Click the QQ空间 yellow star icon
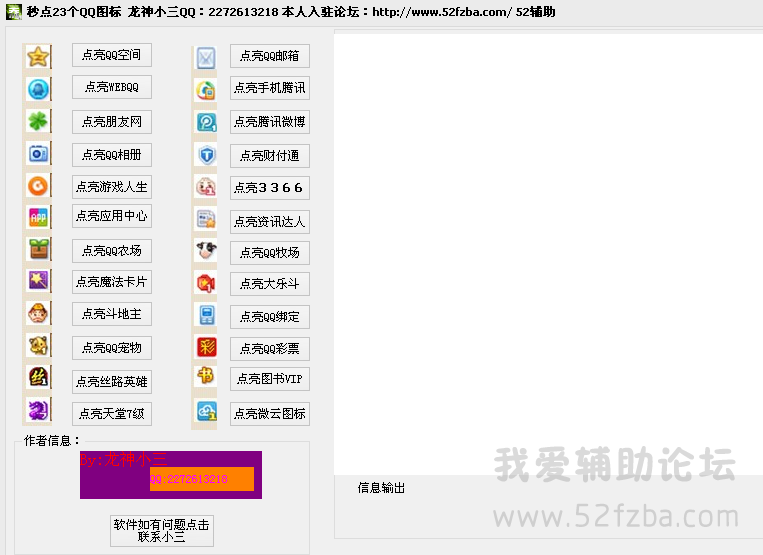 click(x=38, y=56)
